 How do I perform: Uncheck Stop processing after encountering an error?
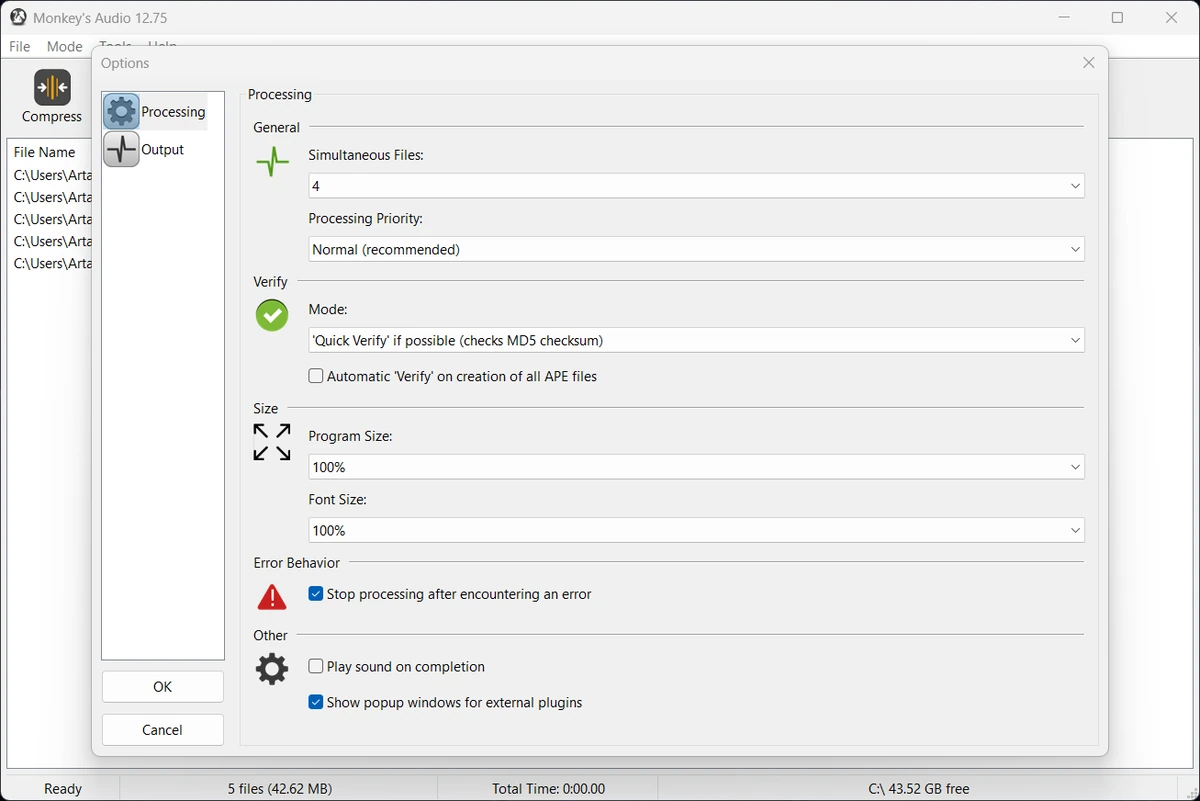[316, 594]
